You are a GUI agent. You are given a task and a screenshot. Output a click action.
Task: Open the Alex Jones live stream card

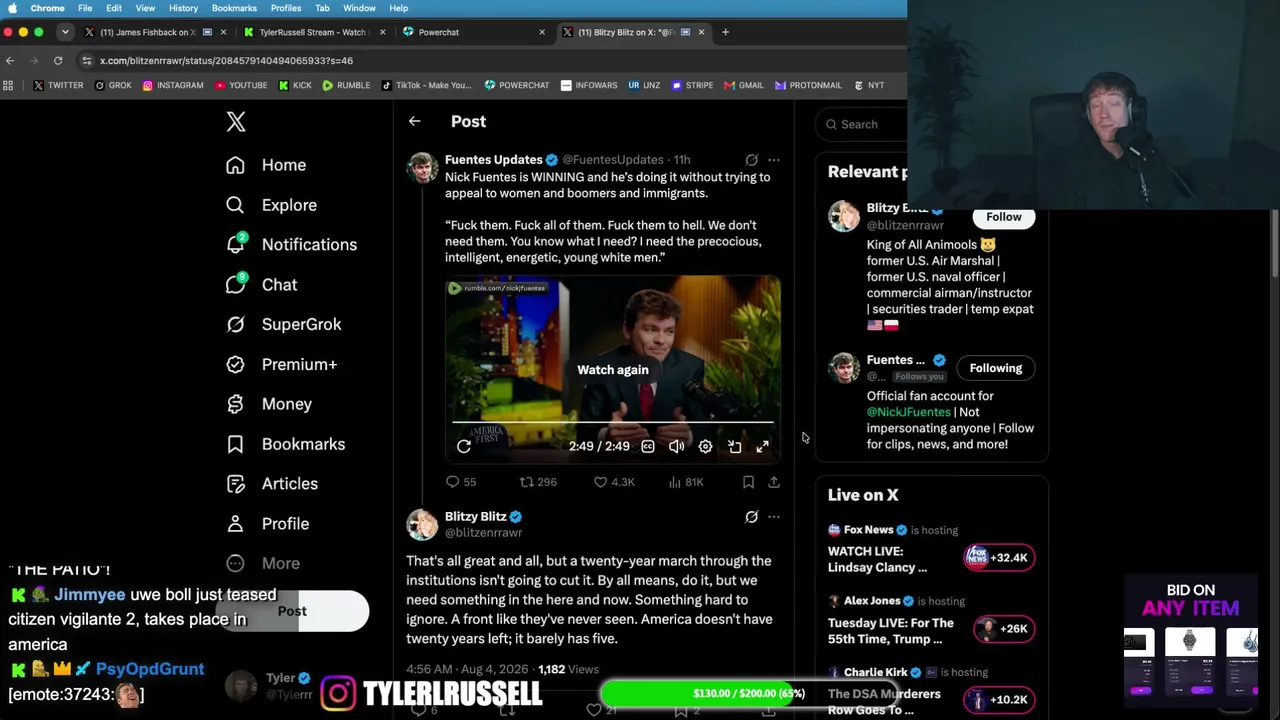[931, 621]
